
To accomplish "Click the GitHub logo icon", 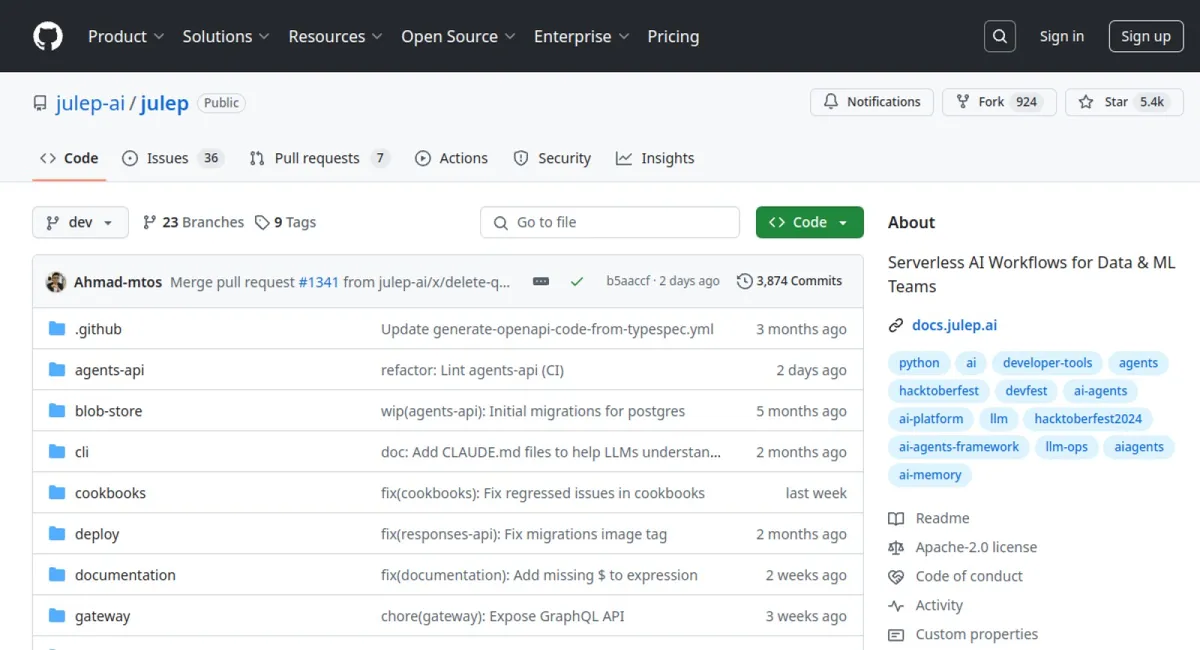I will tap(48, 36).
